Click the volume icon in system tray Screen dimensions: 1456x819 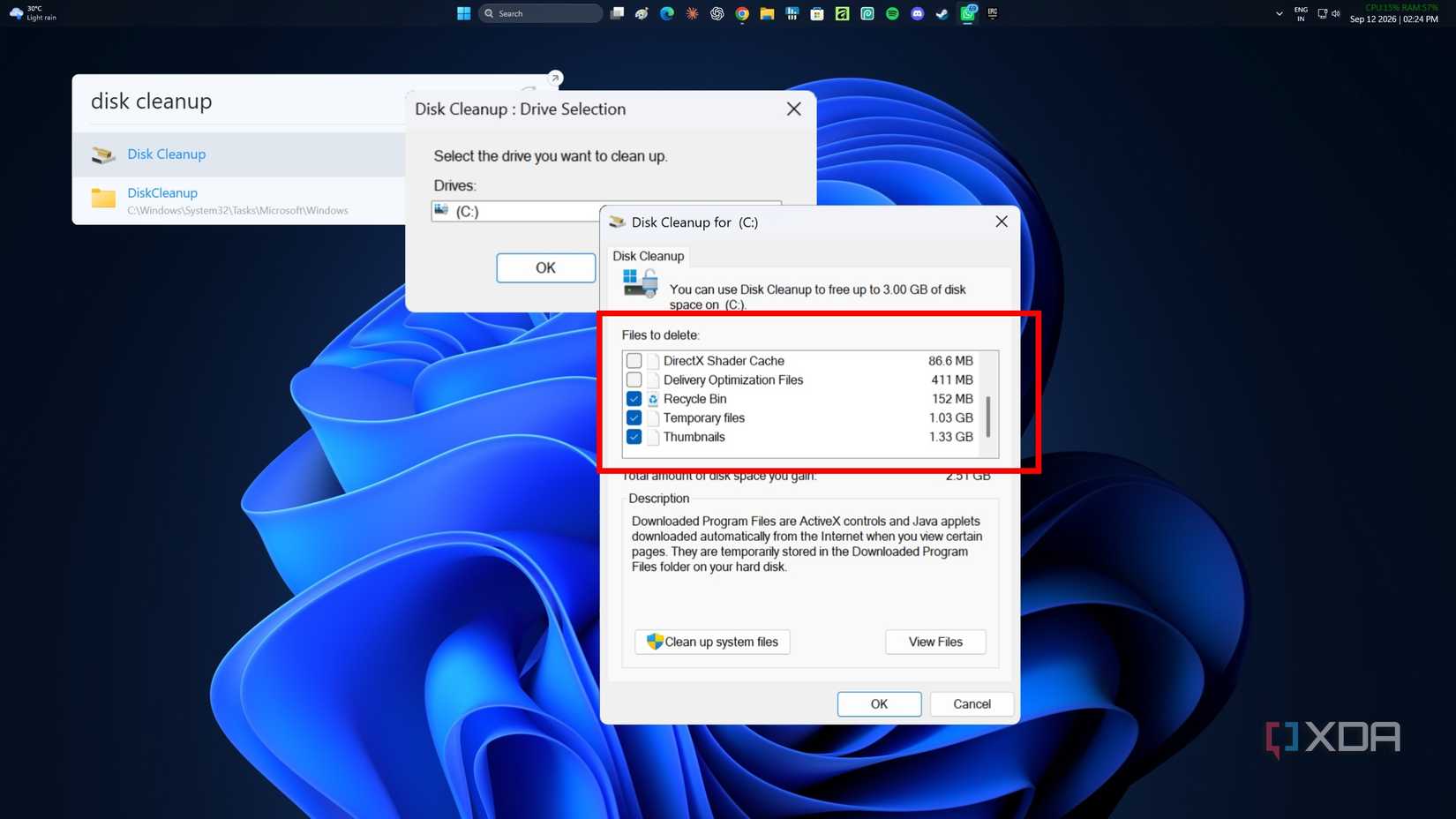point(1336,13)
